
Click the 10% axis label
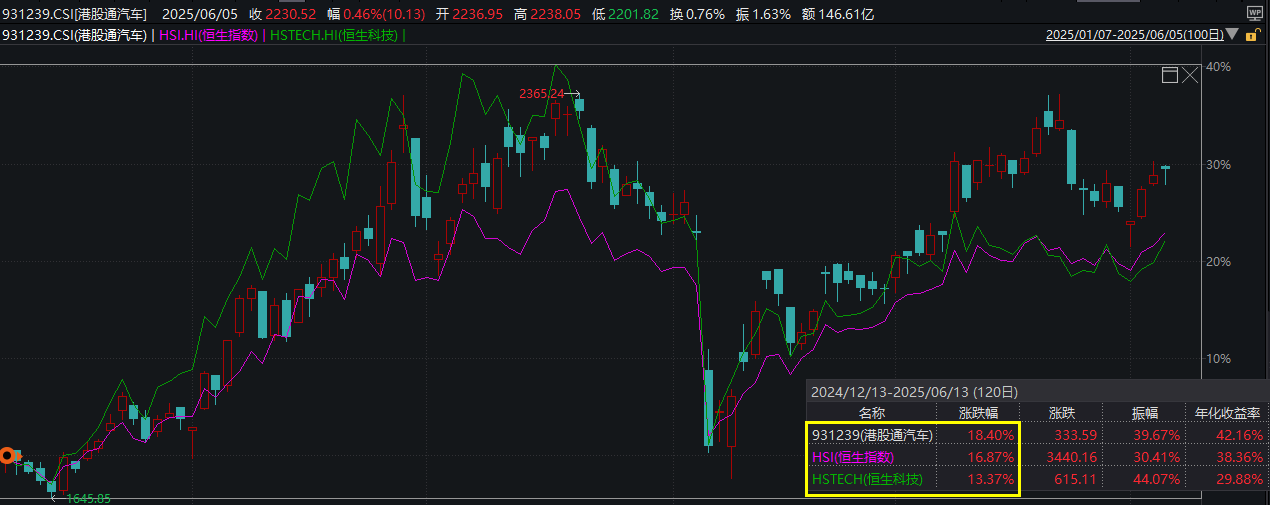[1219, 358]
